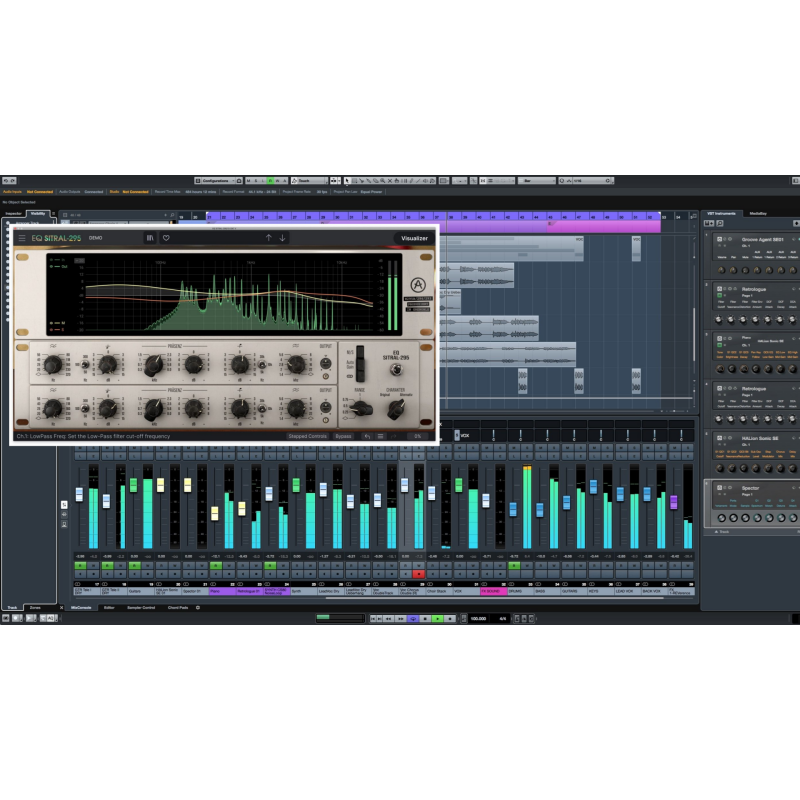Switch to the Editor lower zone tab
This screenshot has height=800, width=800.
point(109,608)
